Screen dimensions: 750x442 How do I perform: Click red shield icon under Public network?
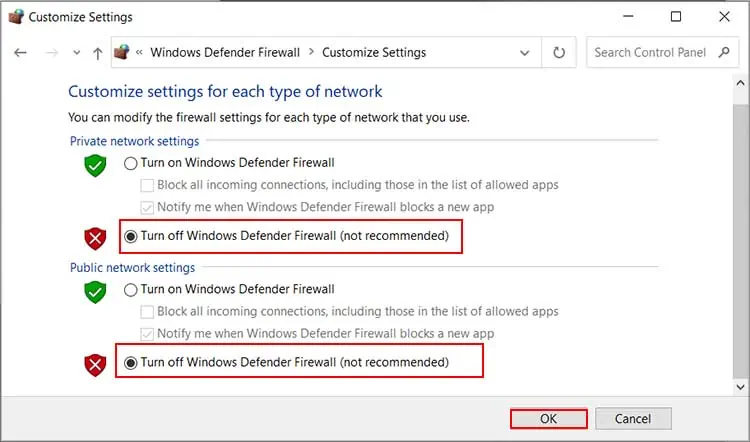(x=95, y=364)
